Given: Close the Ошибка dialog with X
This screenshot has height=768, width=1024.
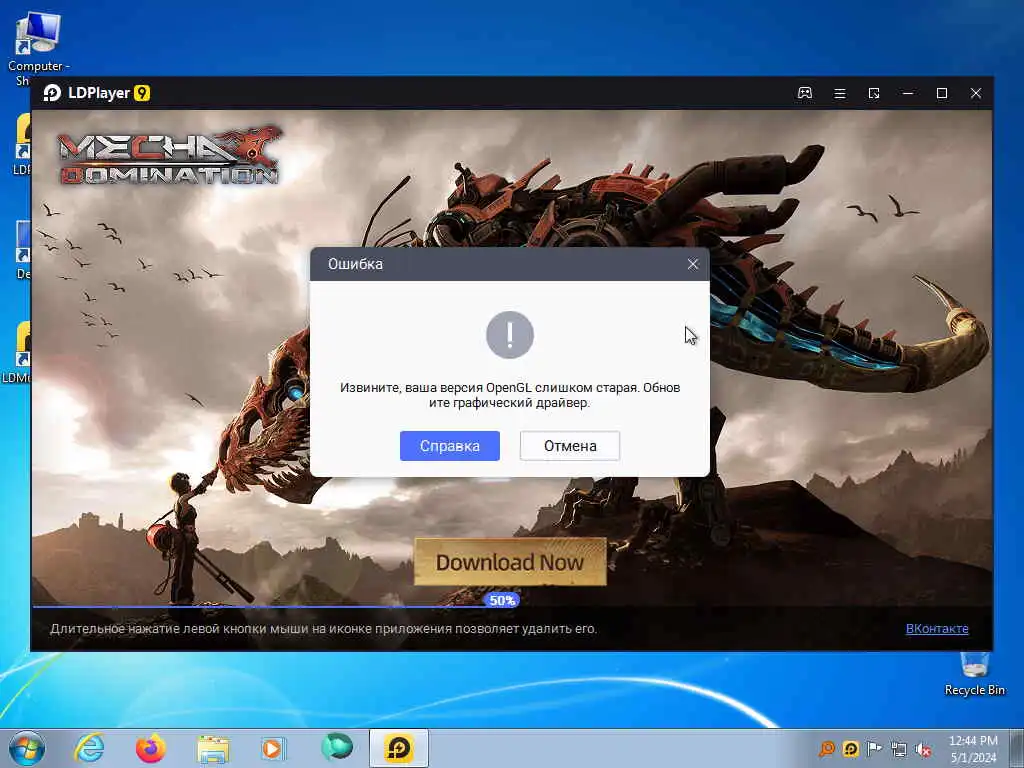Looking at the screenshot, I should pos(693,264).
